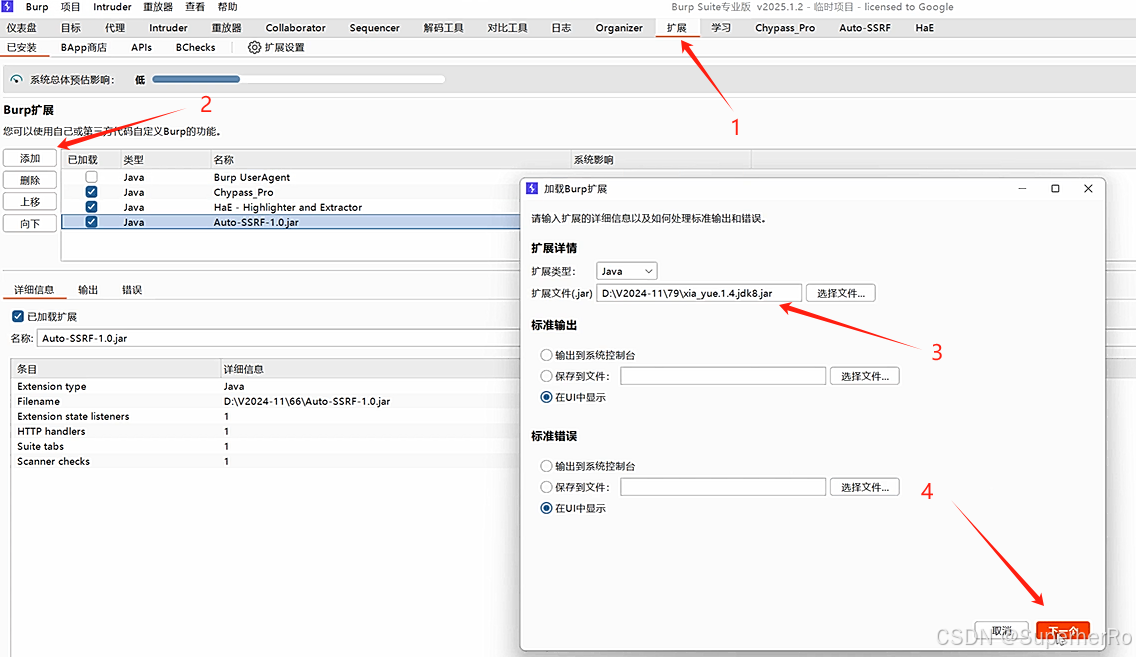Click the system impact progress bar
This screenshot has height=657, width=1136.
coord(298,79)
